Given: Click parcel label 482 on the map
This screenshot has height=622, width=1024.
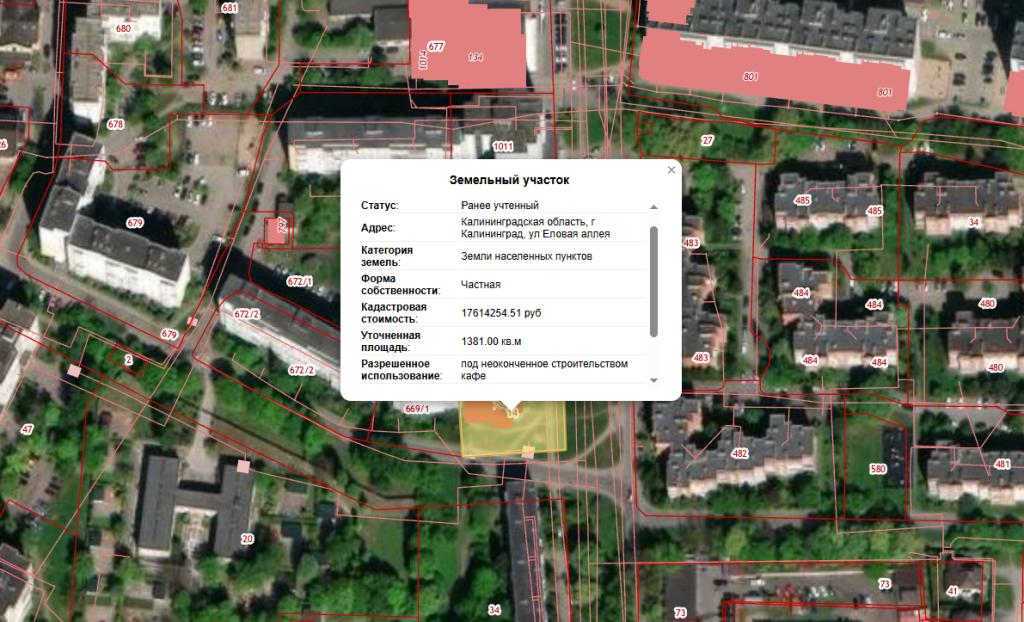Looking at the screenshot, I should [x=740, y=454].
